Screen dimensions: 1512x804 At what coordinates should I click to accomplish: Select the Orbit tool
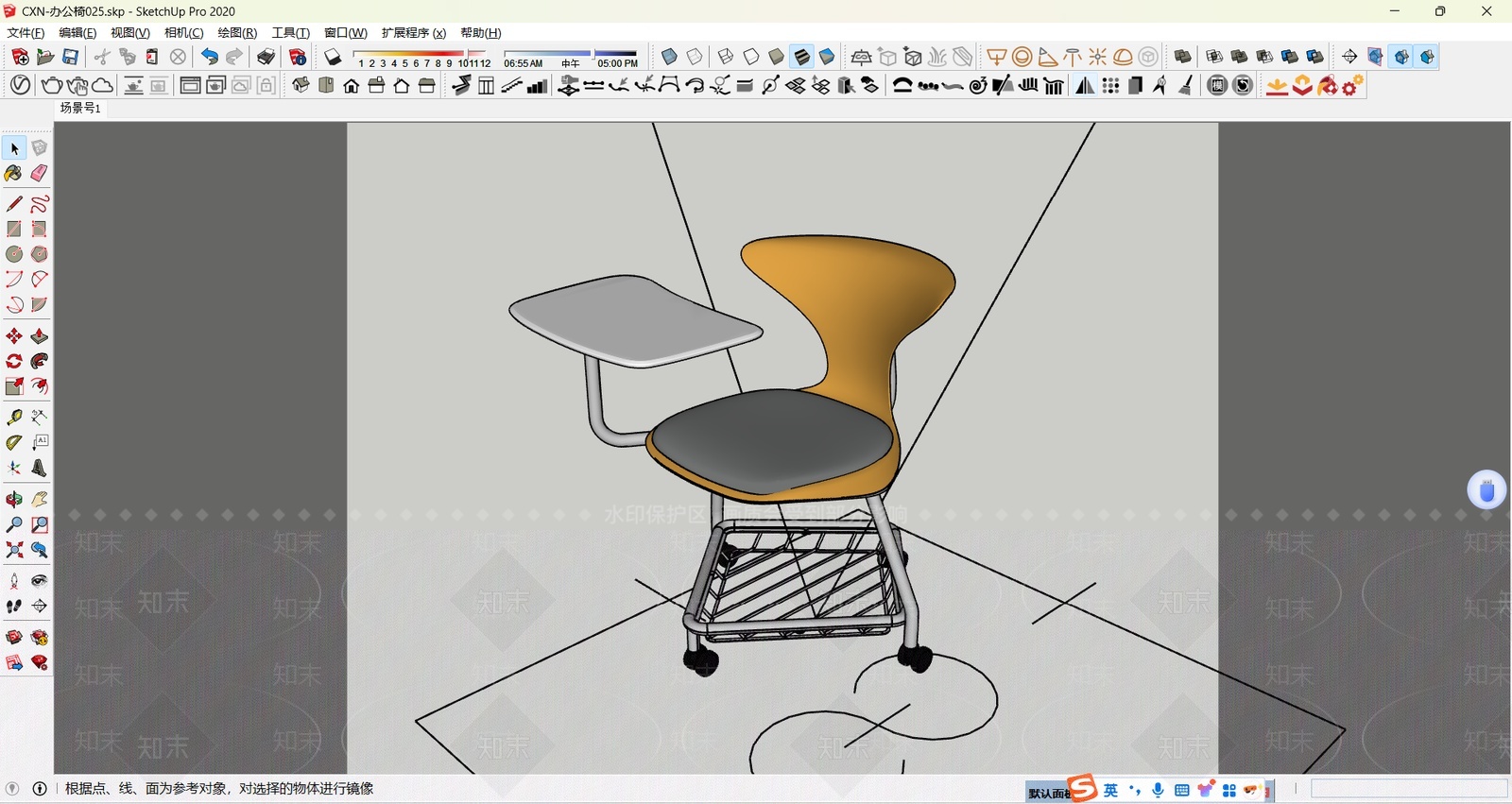click(x=14, y=499)
